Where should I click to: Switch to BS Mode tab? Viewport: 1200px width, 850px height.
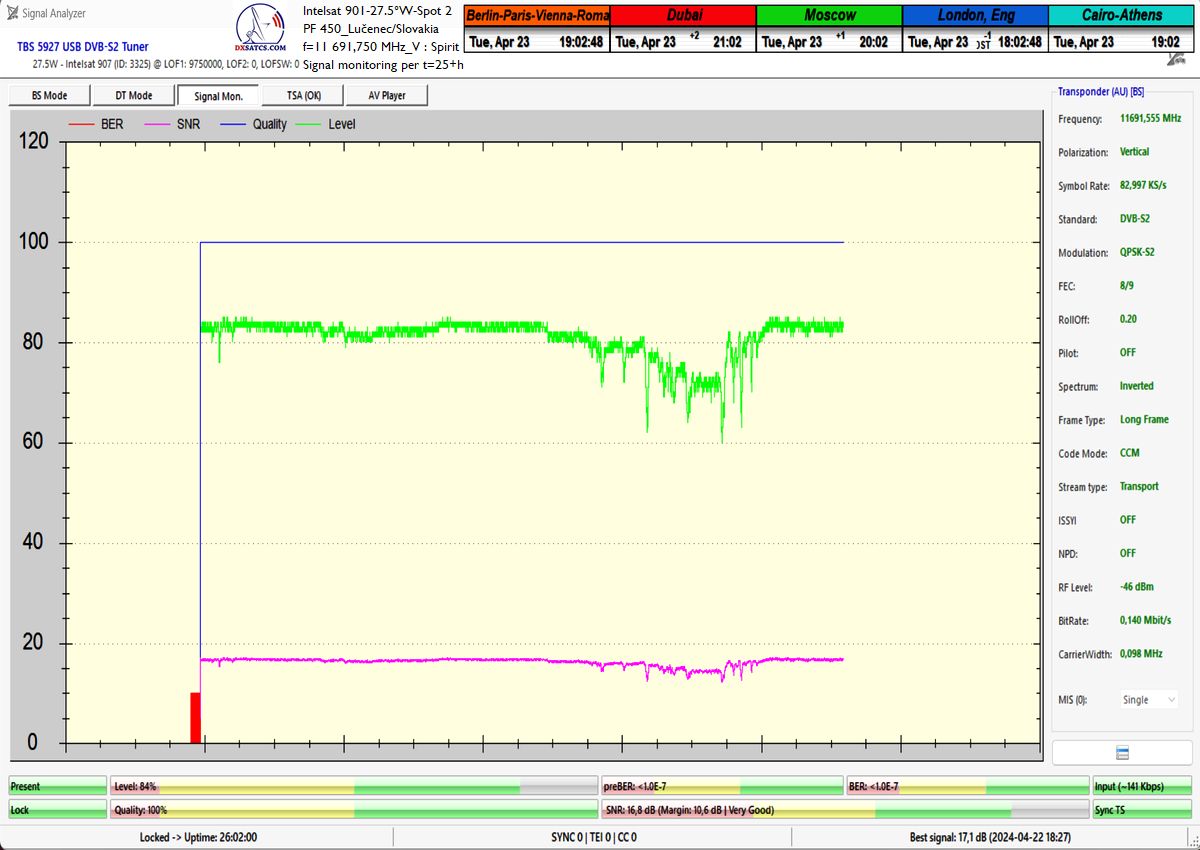click(x=49, y=95)
